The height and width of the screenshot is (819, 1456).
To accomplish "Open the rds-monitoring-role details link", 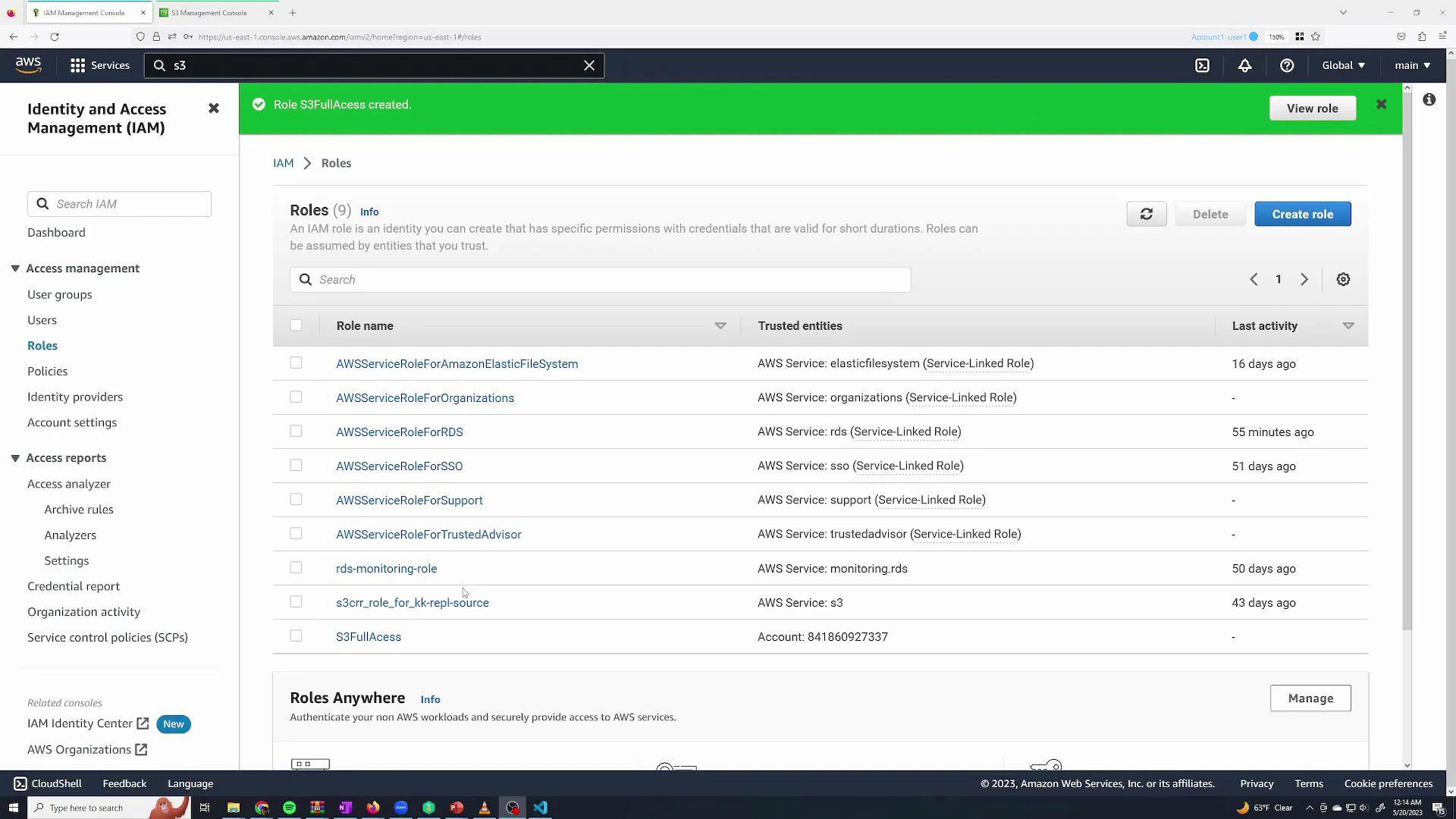I will coord(386,568).
